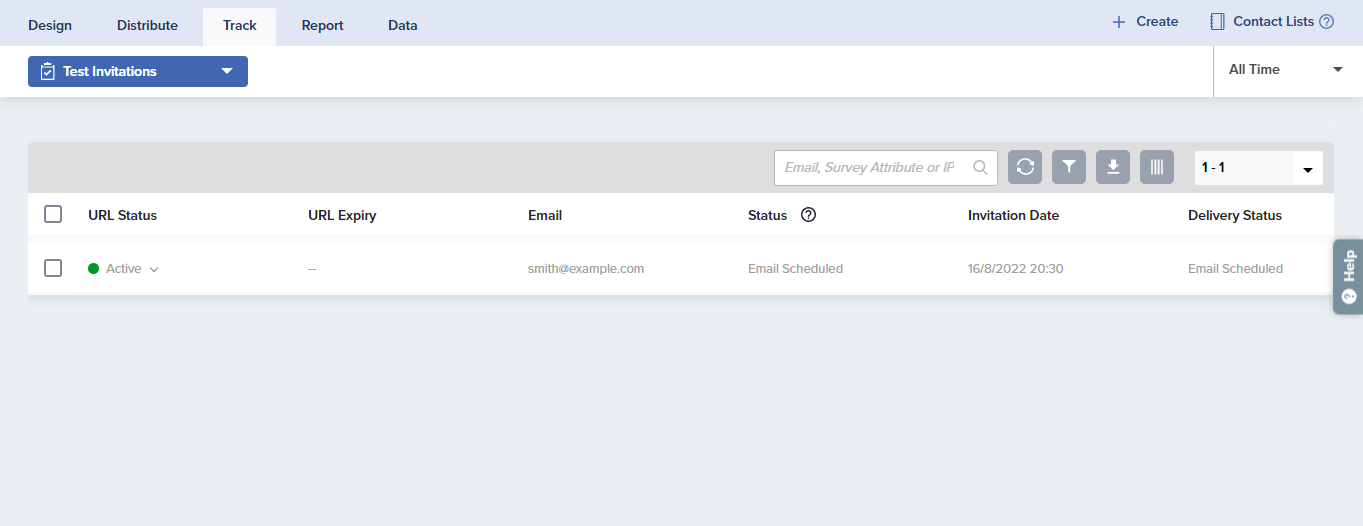Check the smith@example.com row checkbox
This screenshot has width=1363, height=526.
click(x=53, y=268)
